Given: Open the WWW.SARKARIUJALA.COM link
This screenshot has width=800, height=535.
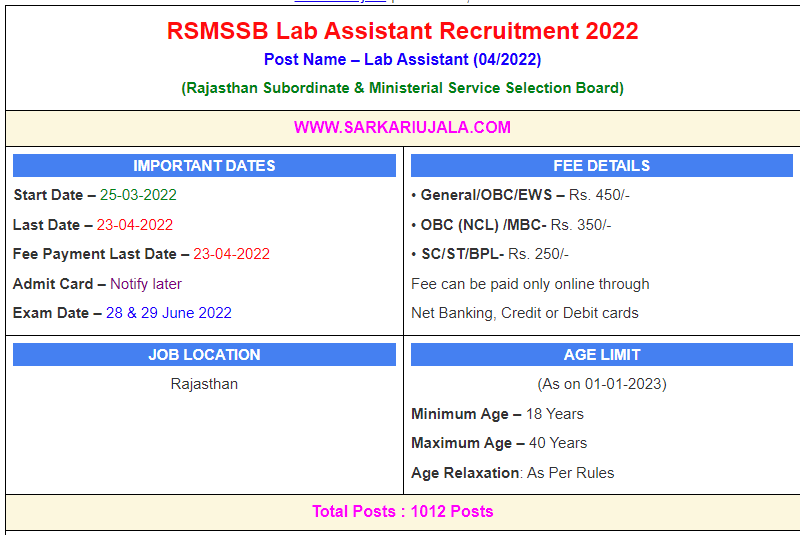Looking at the screenshot, I should coord(402,127).
